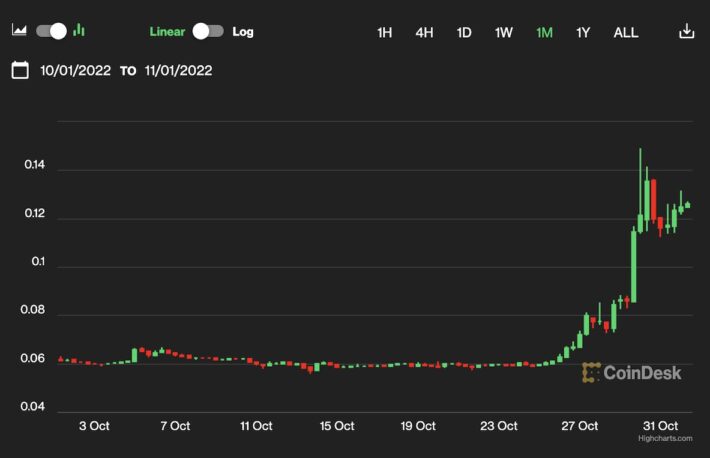Switch to the 1H time range
Viewport: 710px width, 458px height.
pos(384,33)
